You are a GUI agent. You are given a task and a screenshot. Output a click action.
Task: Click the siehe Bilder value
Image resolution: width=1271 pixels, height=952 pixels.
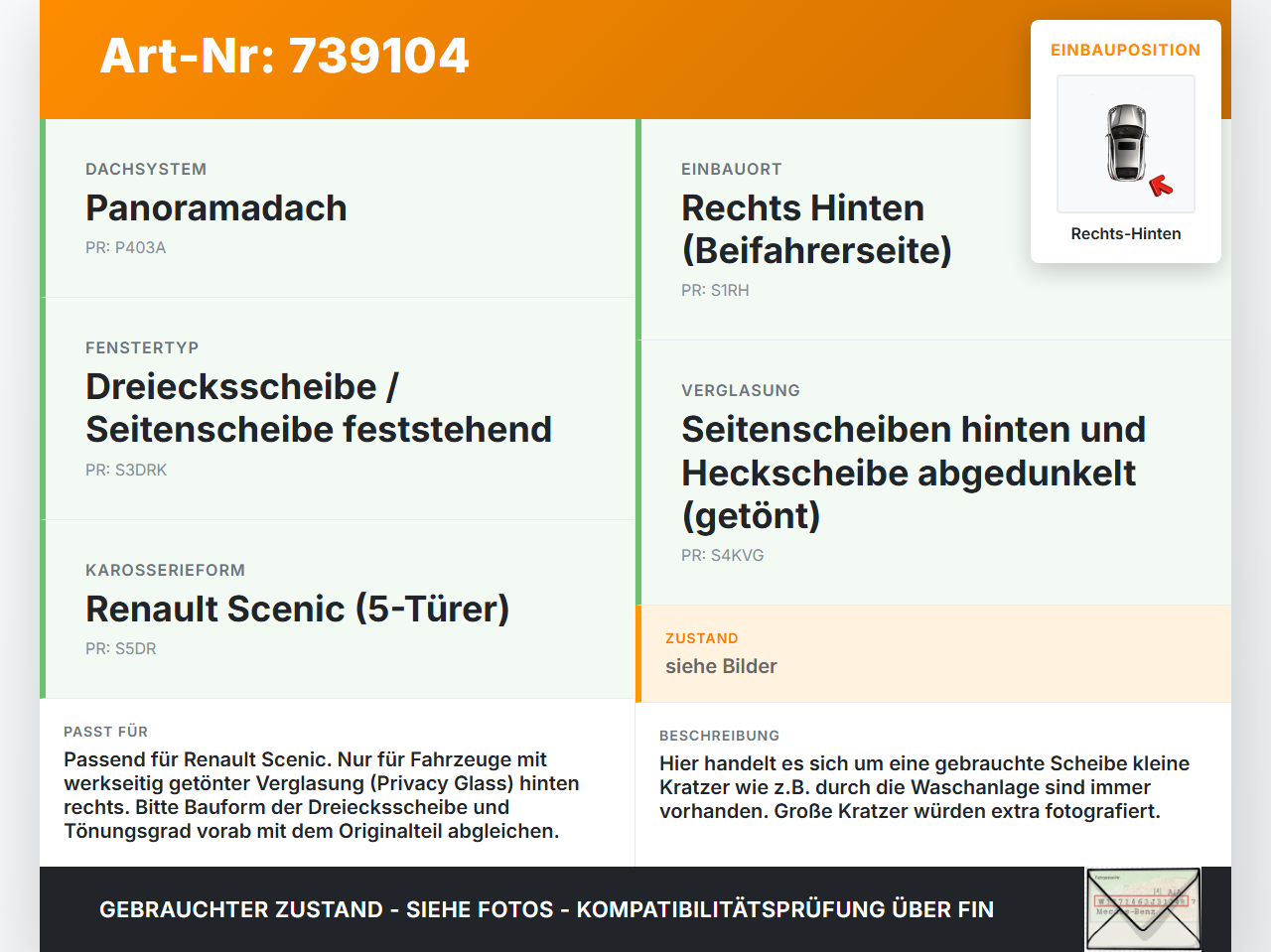(x=721, y=667)
